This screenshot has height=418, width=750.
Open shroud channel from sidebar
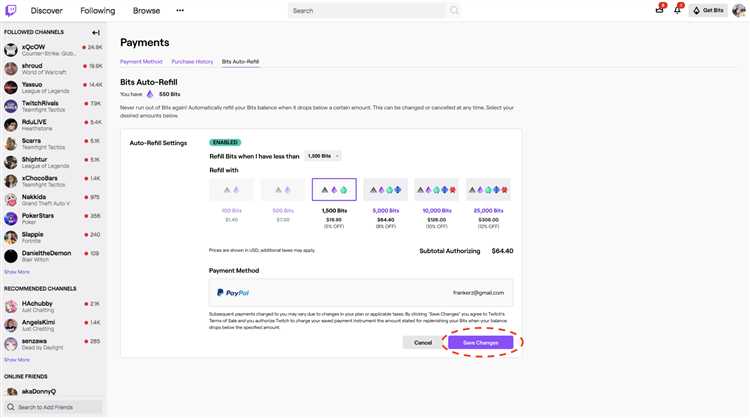pos(53,68)
